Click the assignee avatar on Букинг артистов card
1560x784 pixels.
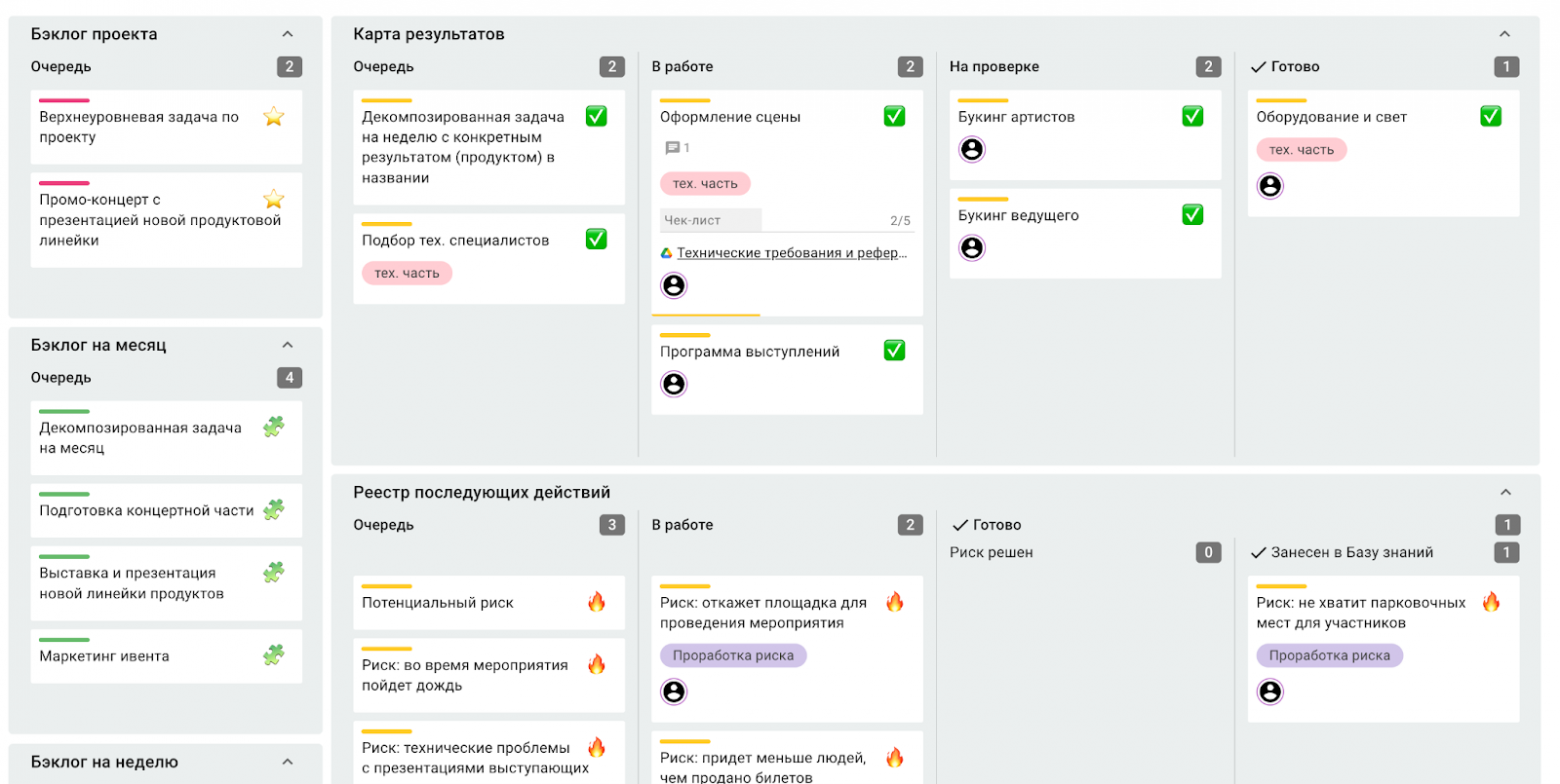click(x=973, y=149)
